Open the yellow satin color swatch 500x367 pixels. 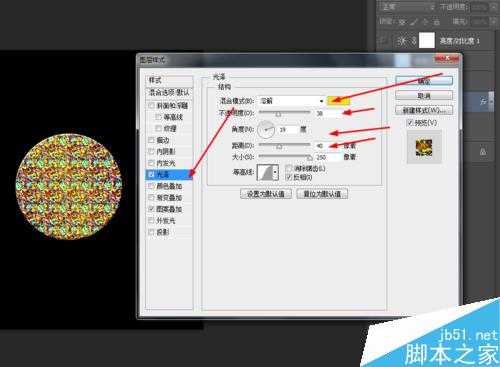[338, 101]
